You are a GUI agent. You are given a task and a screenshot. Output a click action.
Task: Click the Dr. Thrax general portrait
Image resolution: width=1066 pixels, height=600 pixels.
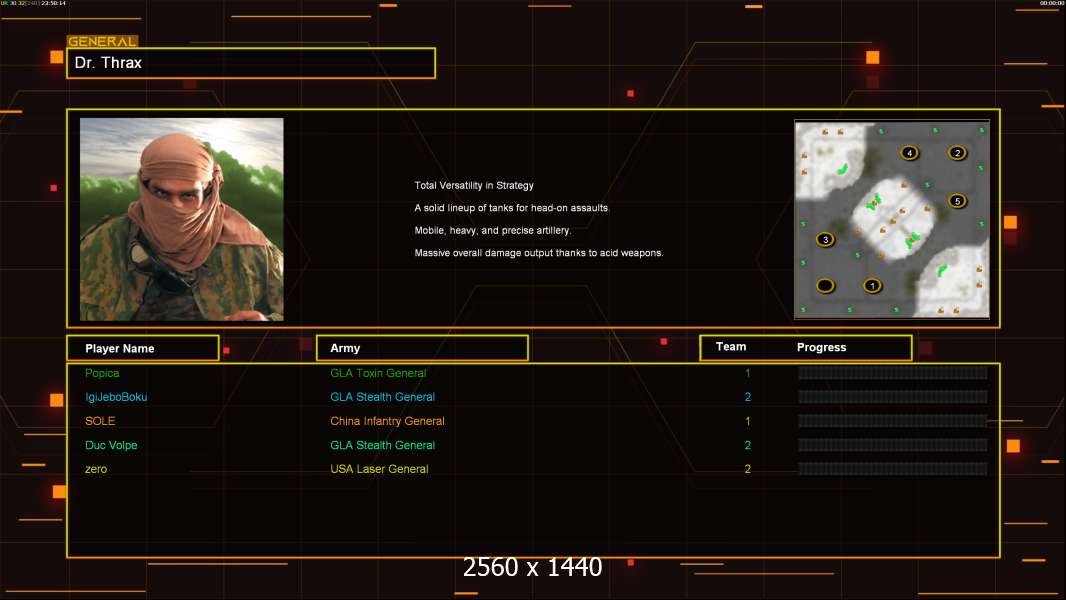pos(182,219)
